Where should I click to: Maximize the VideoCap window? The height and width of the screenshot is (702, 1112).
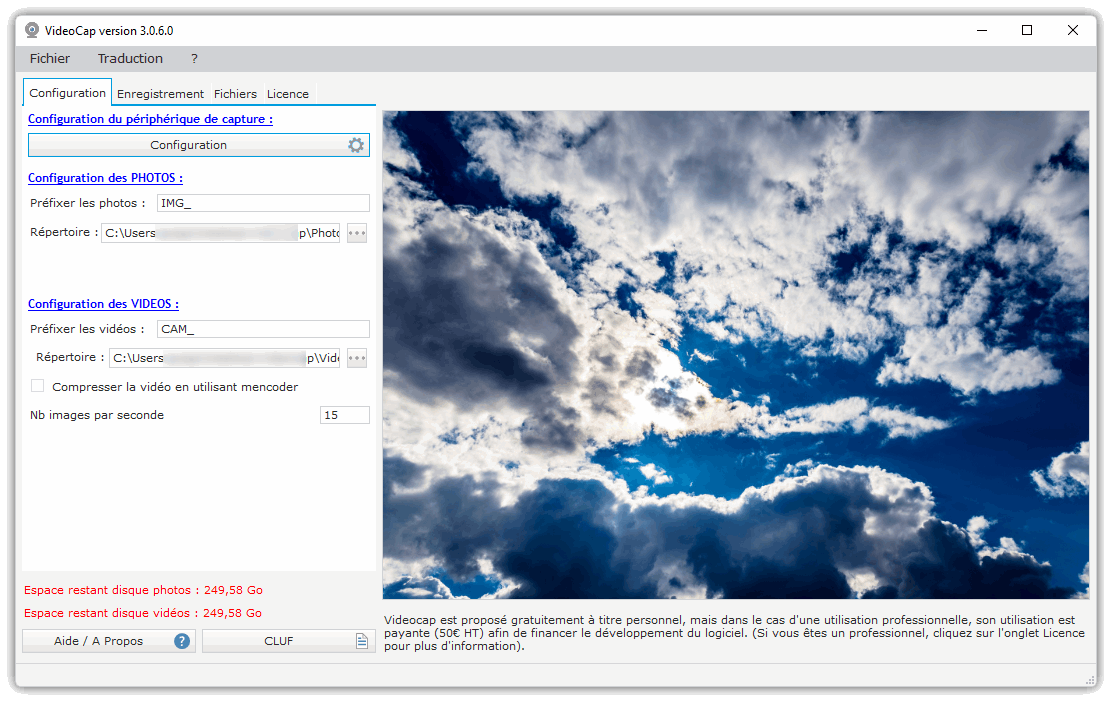coord(1027,30)
